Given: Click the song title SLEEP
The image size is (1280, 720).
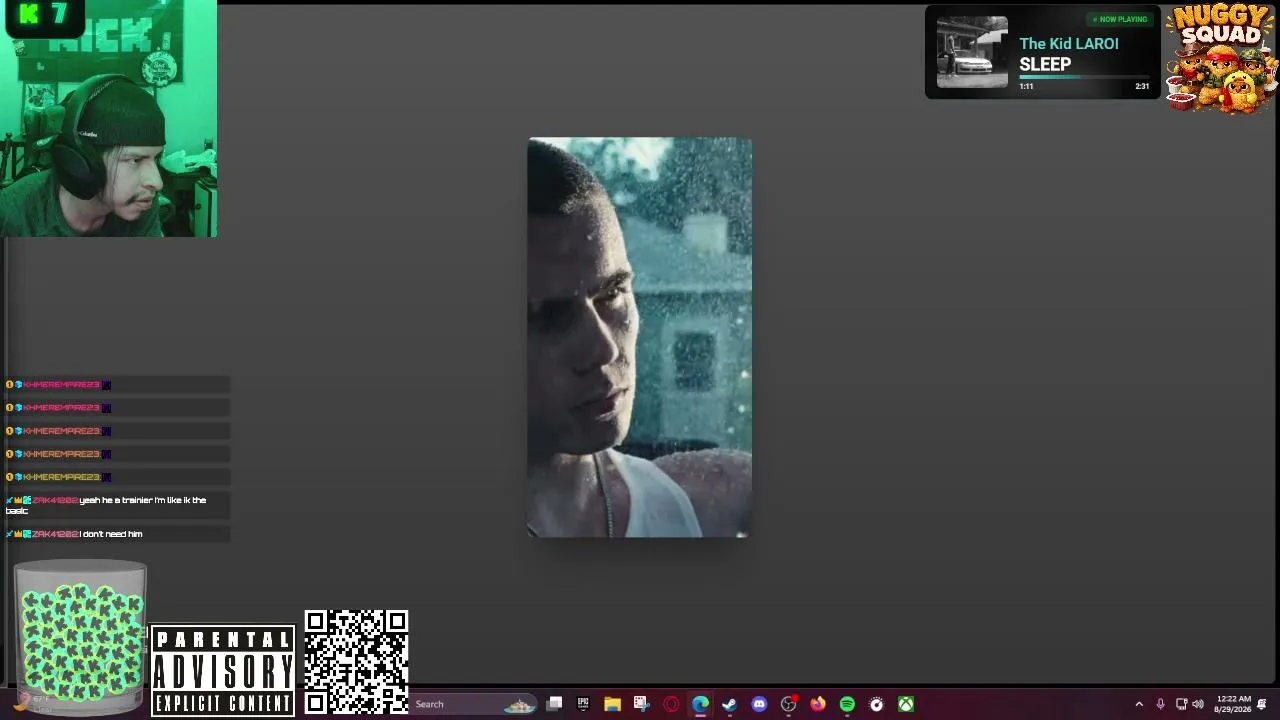Looking at the screenshot, I should tap(1045, 64).
